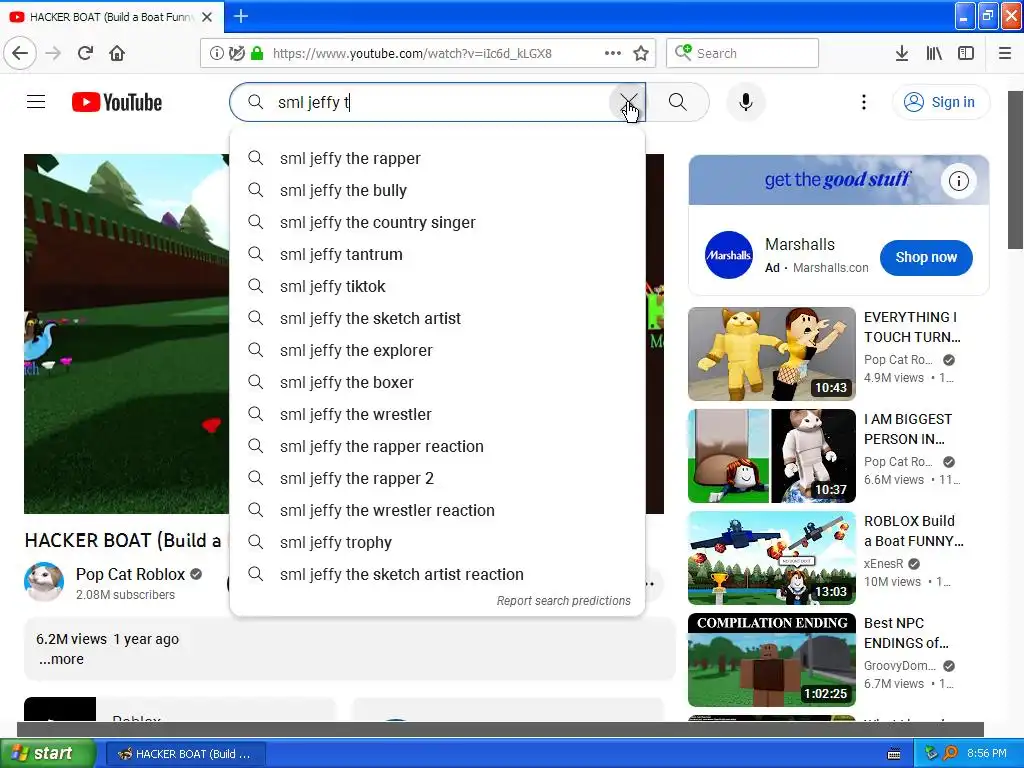Click the page vertical scrollbar thumb
Image resolution: width=1024 pixels, height=768 pixels.
(1015, 170)
